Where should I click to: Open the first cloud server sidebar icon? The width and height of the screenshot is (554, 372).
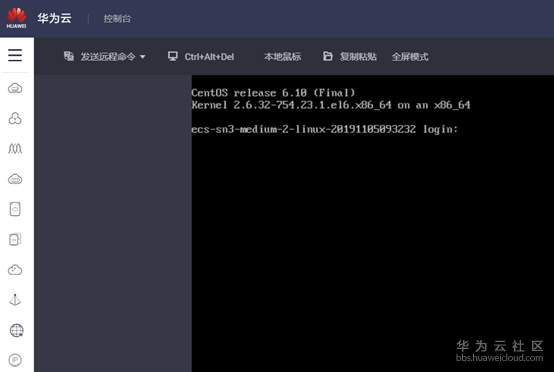(x=15, y=88)
